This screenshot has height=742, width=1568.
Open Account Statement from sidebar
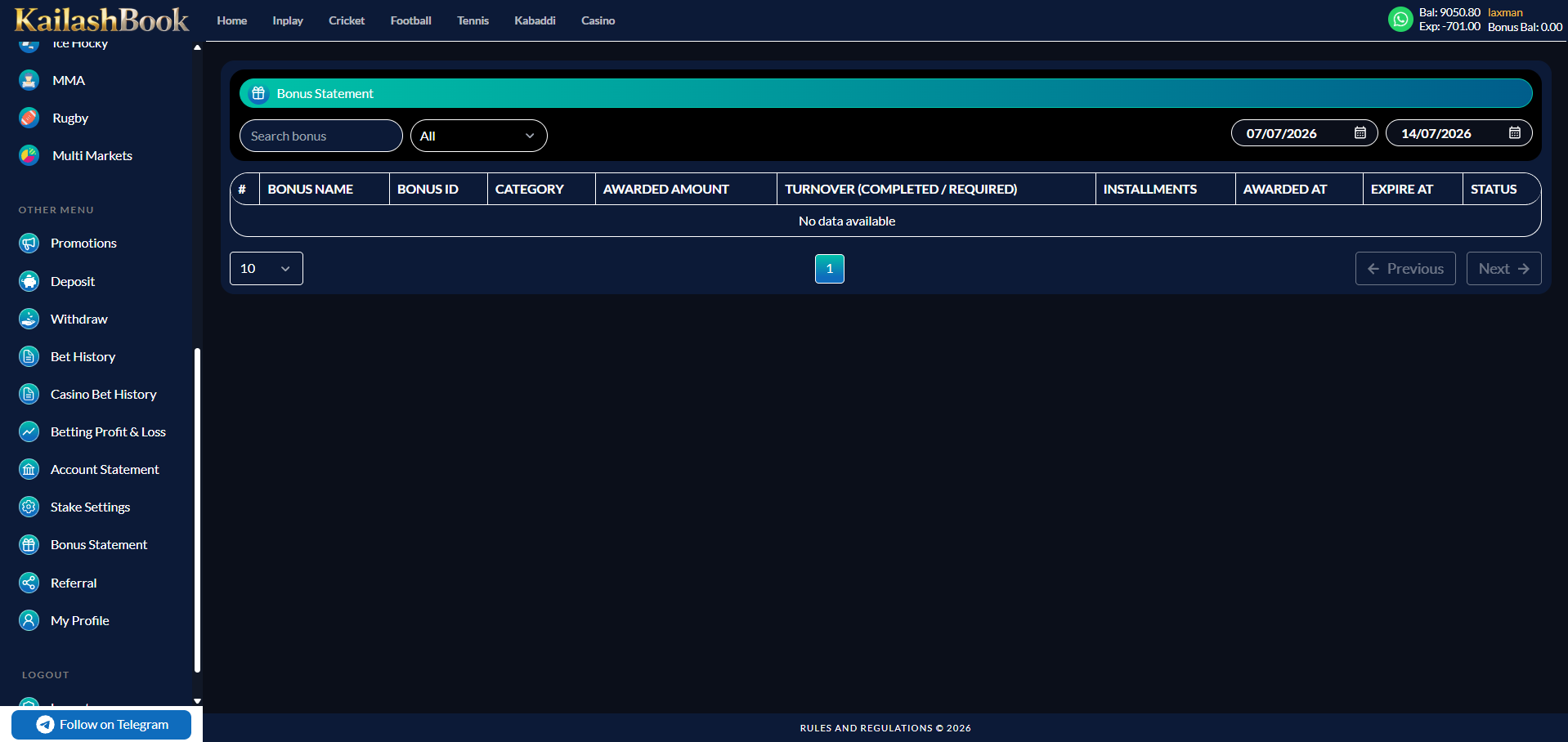[x=105, y=469]
